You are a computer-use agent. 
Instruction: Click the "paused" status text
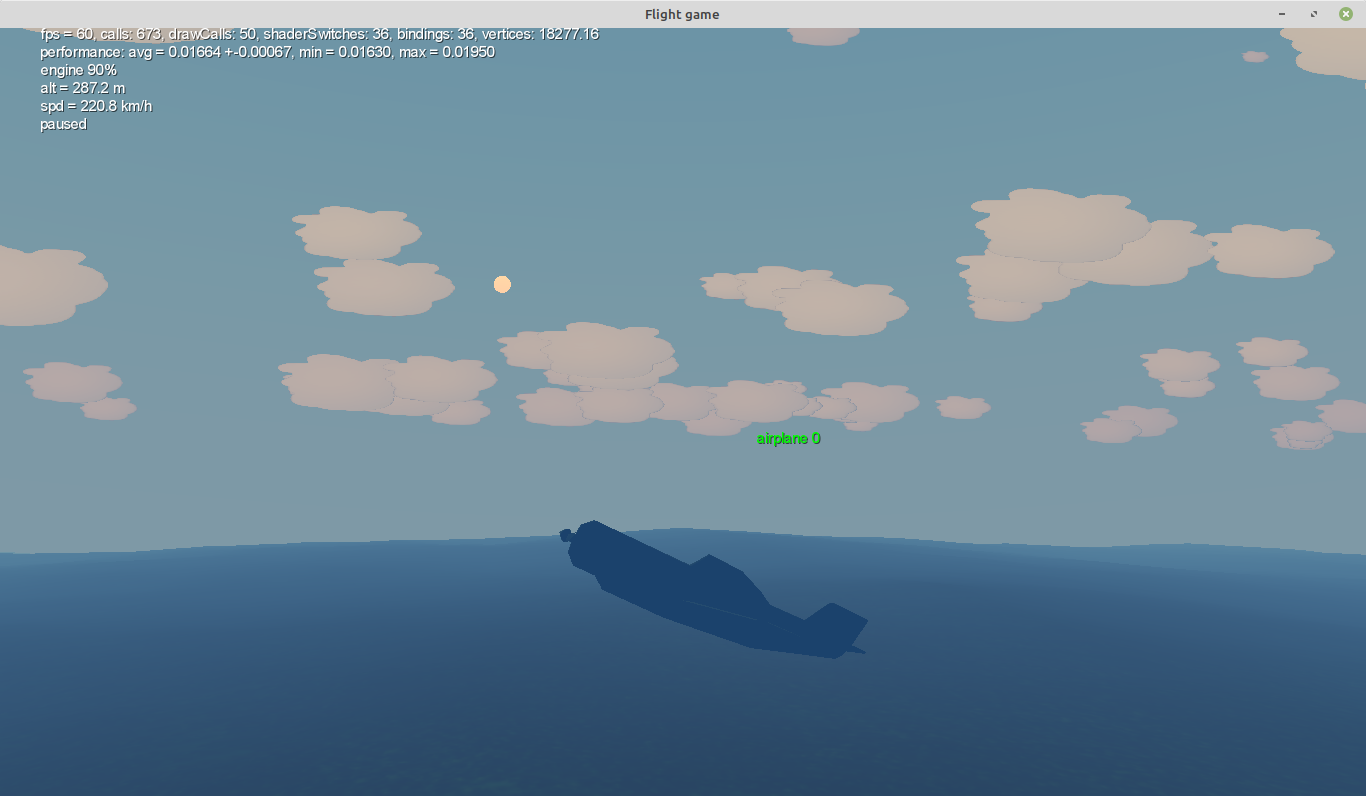63,124
